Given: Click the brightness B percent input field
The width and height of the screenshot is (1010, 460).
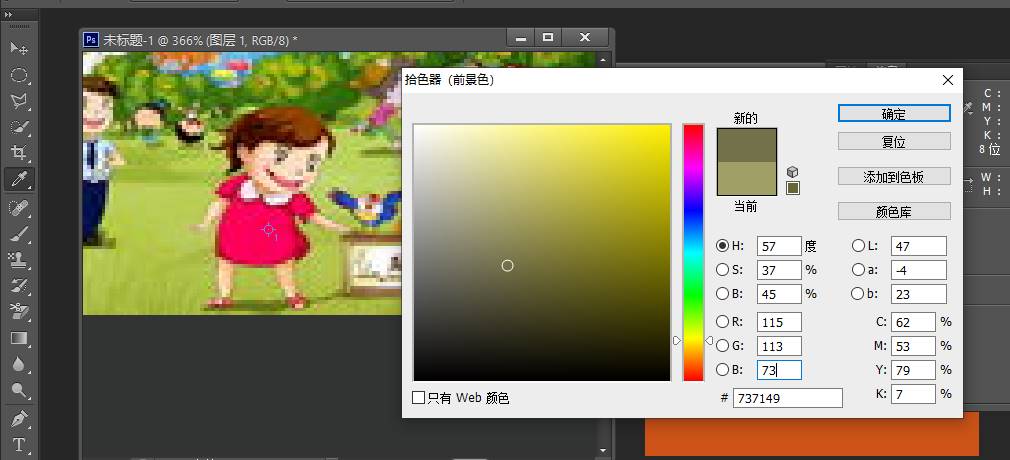Looking at the screenshot, I should pos(779,294).
